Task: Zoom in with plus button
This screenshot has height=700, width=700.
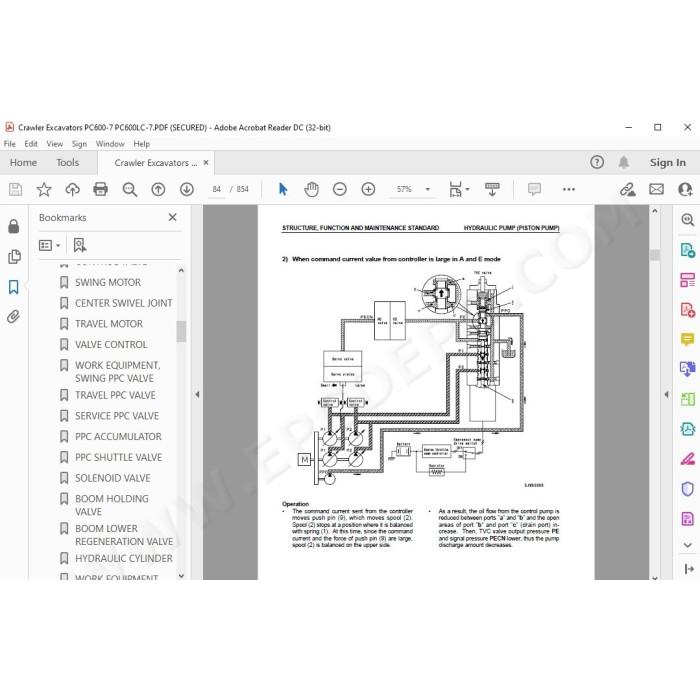Action: coord(368,189)
